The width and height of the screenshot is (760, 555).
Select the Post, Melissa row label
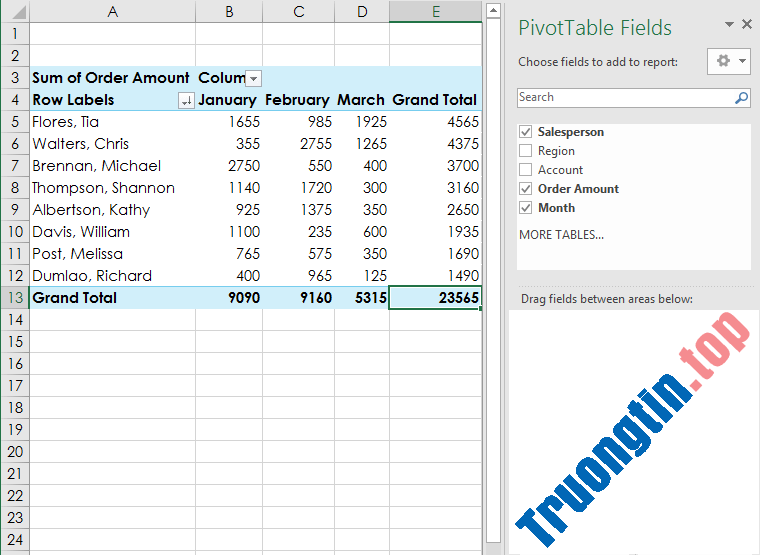pos(112,254)
